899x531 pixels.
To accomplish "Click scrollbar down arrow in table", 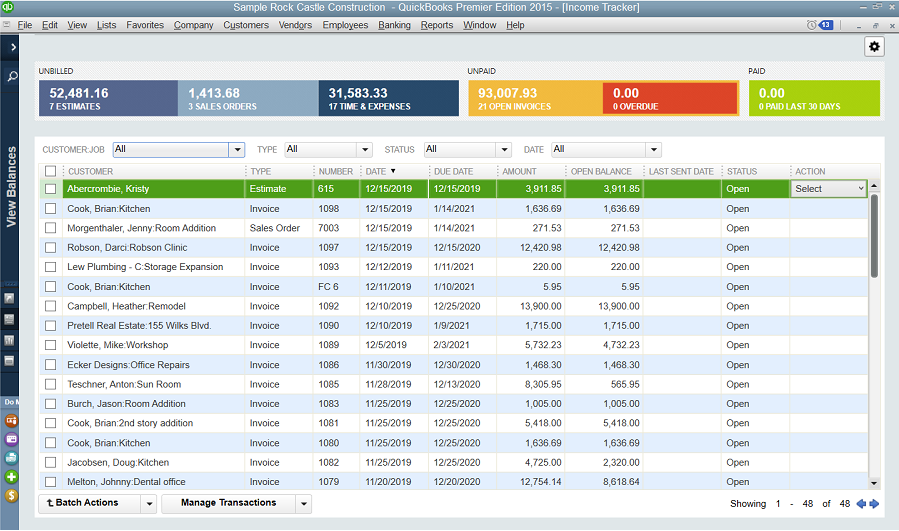I will click(x=874, y=483).
